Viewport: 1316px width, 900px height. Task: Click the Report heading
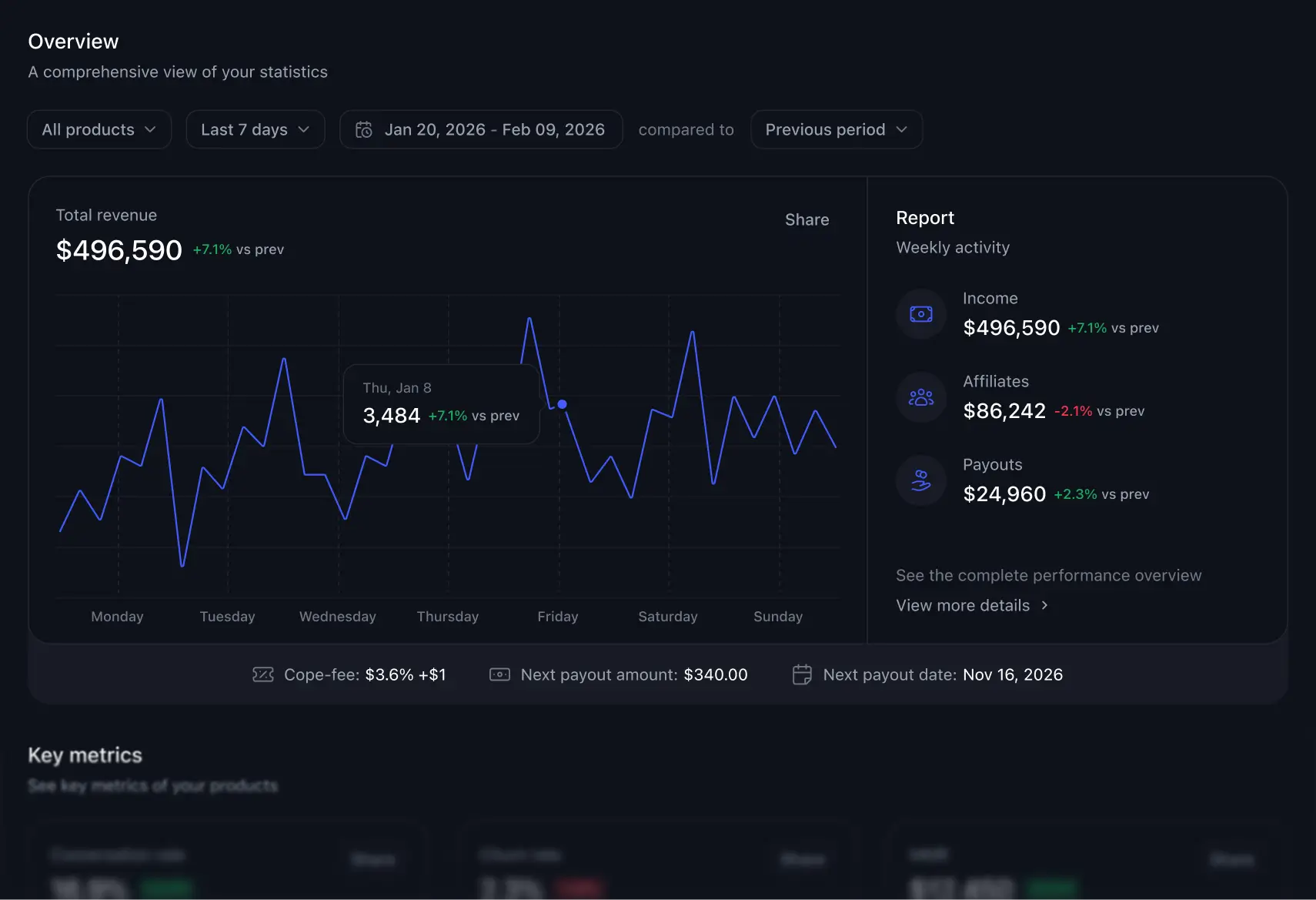925,218
